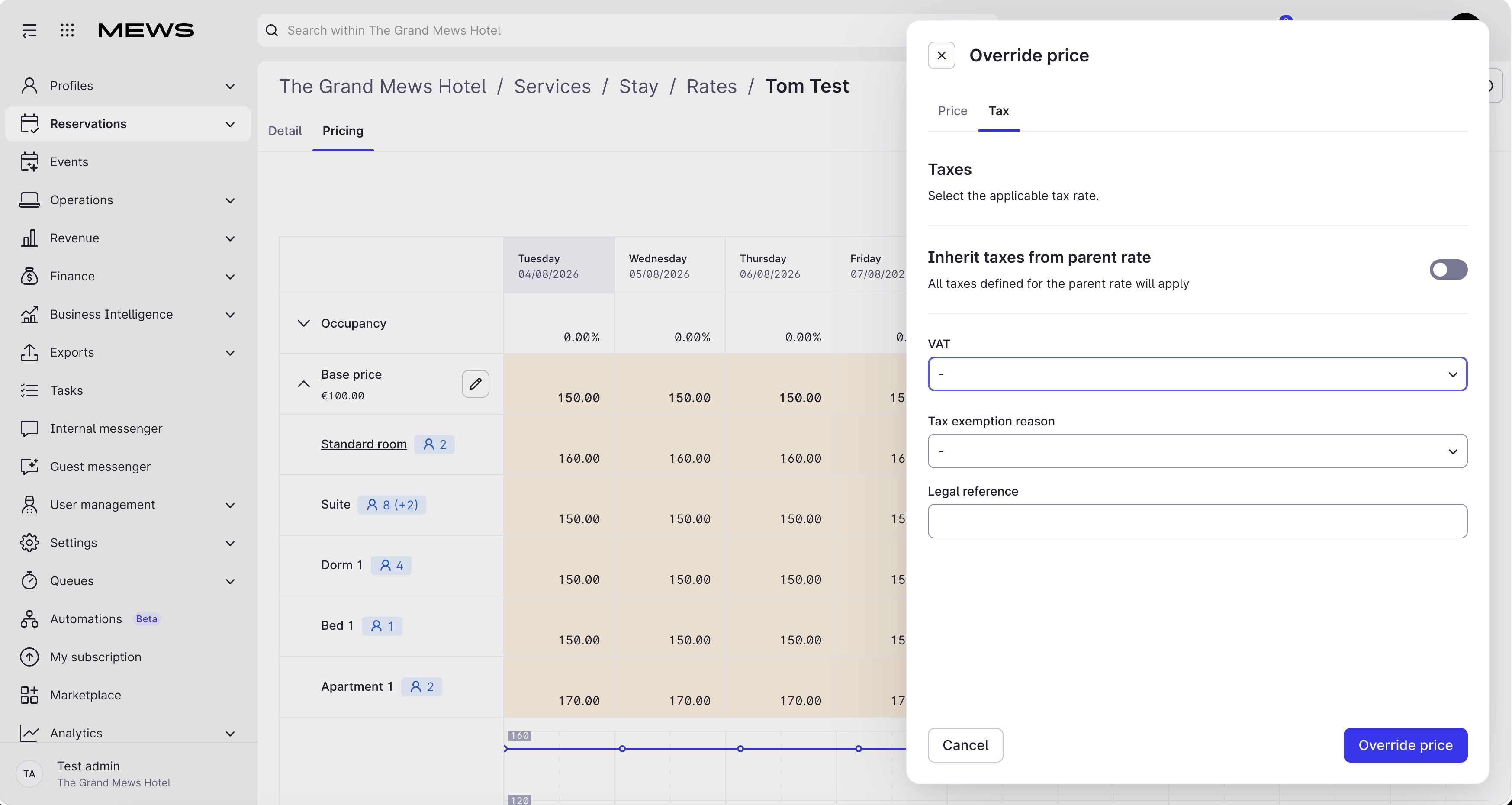1512x805 pixels.
Task: Click the Automations workflow icon
Action: coord(29,619)
